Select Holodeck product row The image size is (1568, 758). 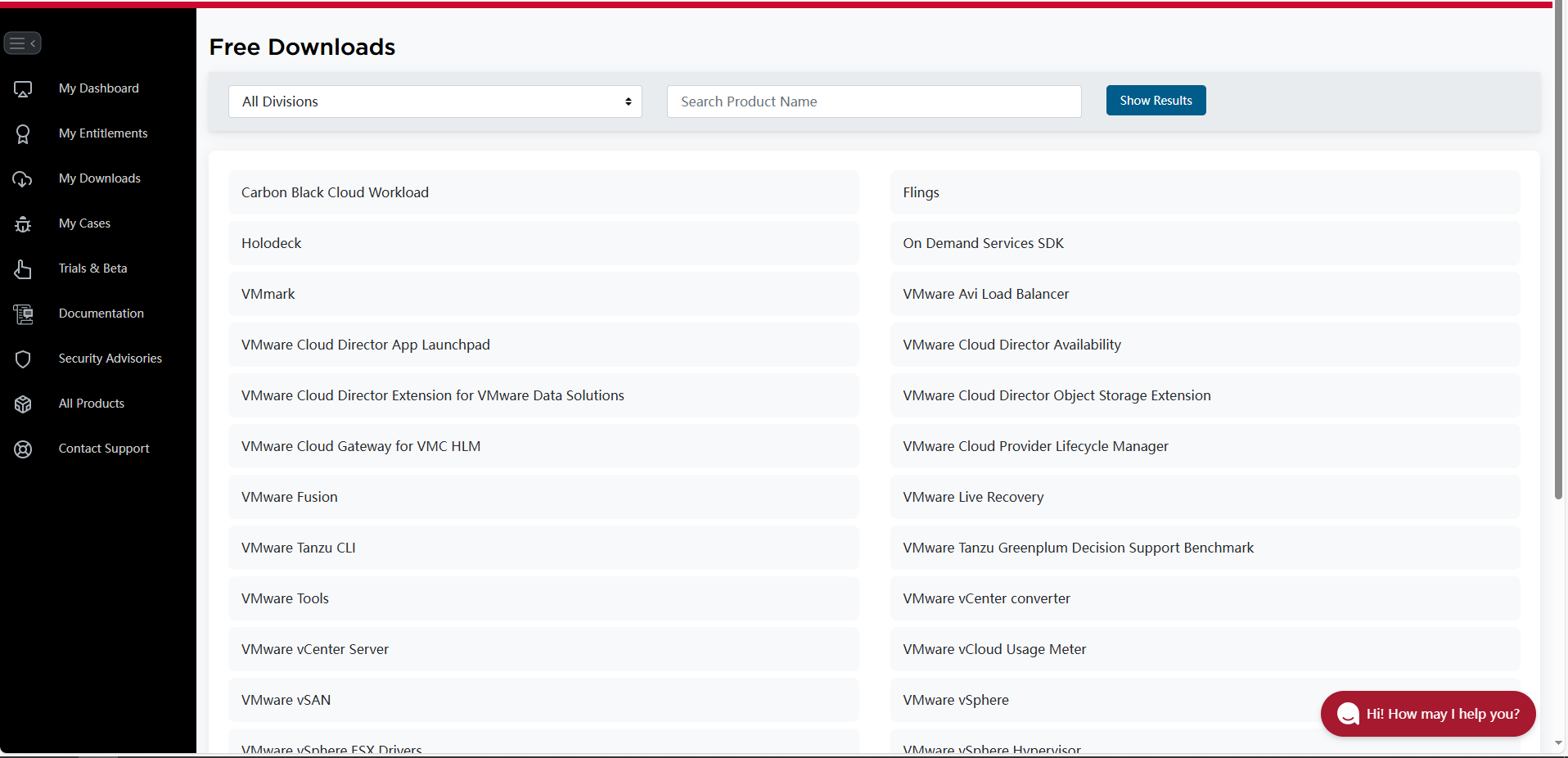543,243
